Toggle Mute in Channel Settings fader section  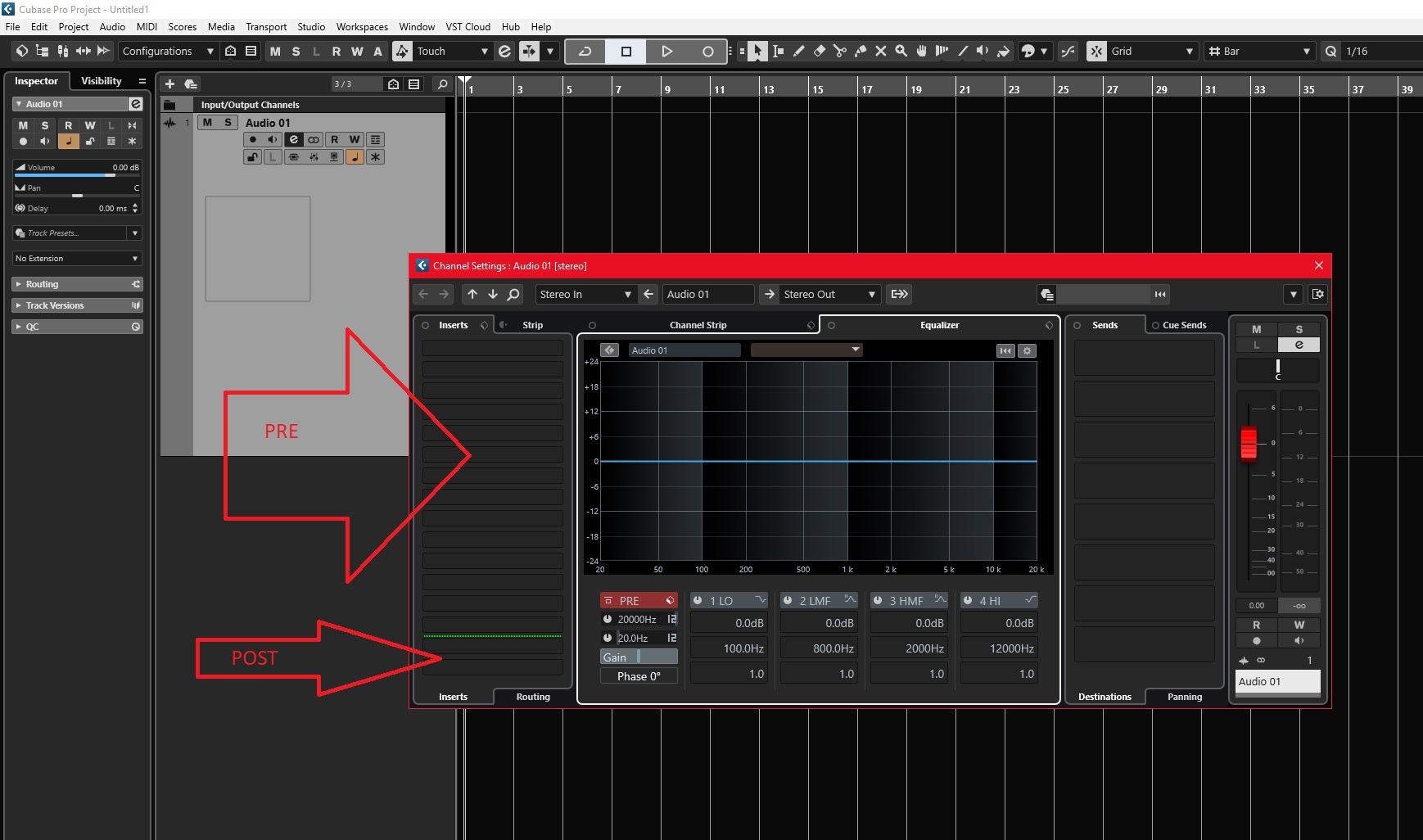pyautogui.click(x=1256, y=329)
